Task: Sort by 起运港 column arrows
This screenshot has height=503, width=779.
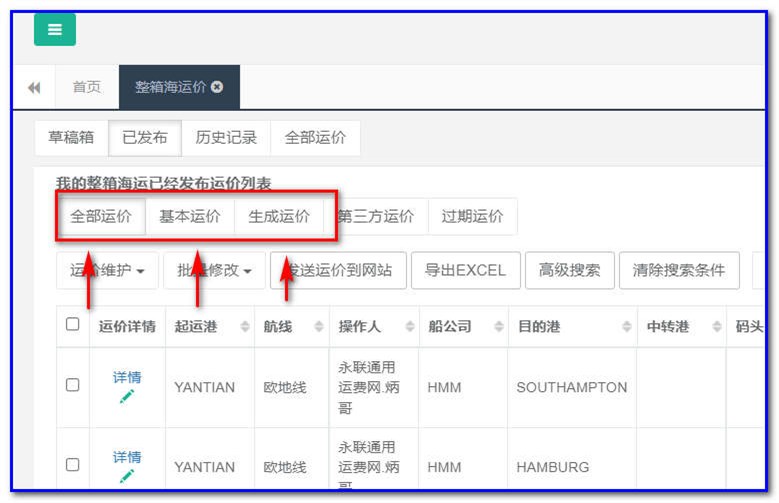Action: [x=244, y=327]
